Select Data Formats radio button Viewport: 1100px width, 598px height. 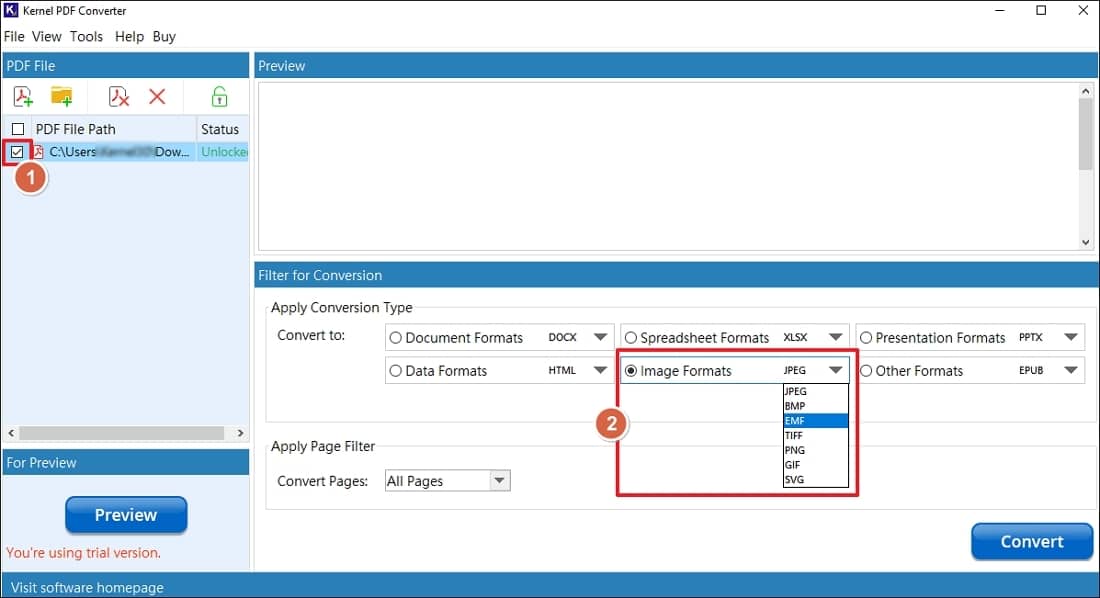pyautogui.click(x=396, y=371)
